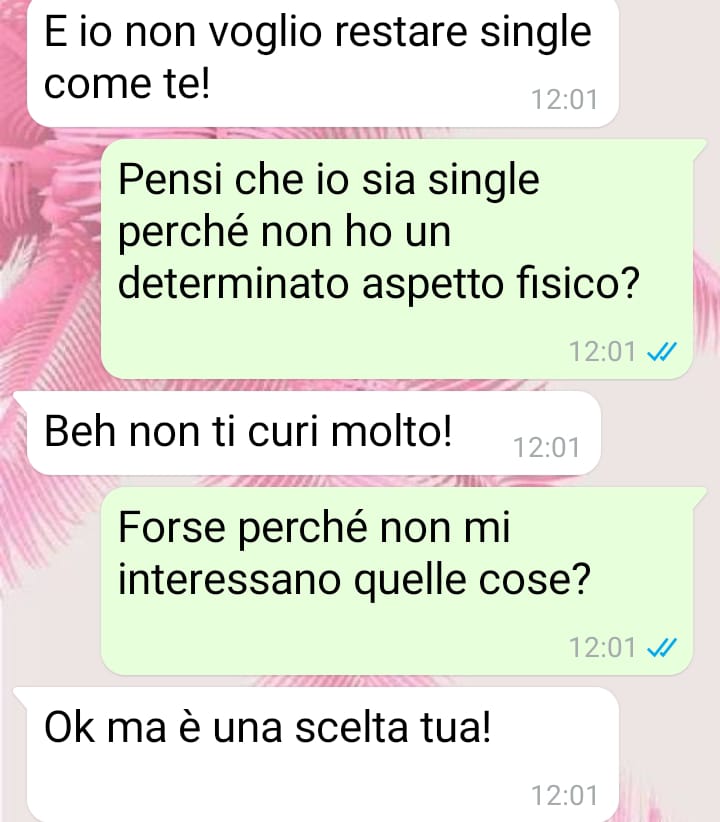
Task: Click the 12:01 time under 'aspetto fisico?'
Action: 603,352
